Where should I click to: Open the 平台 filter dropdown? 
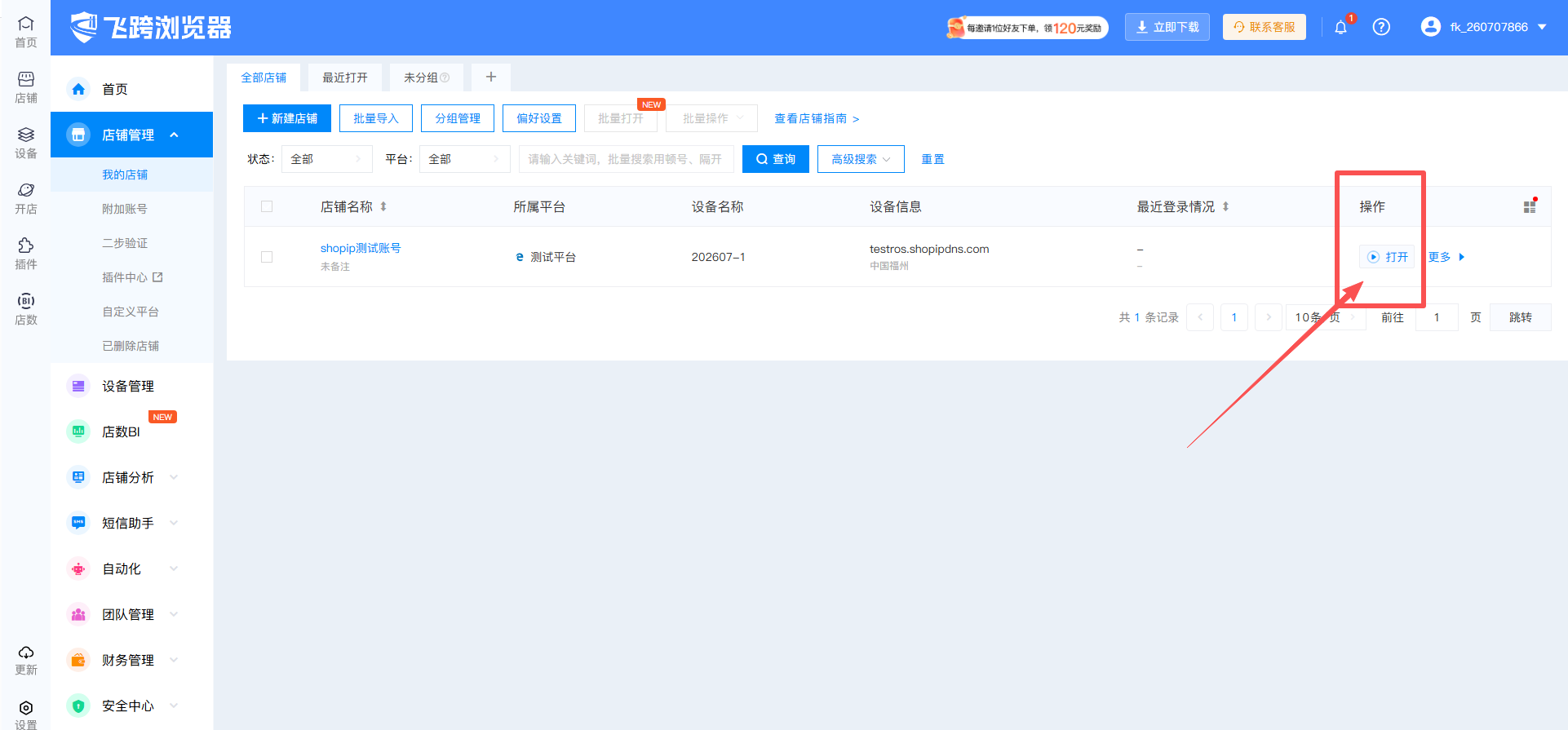click(464, 159)
